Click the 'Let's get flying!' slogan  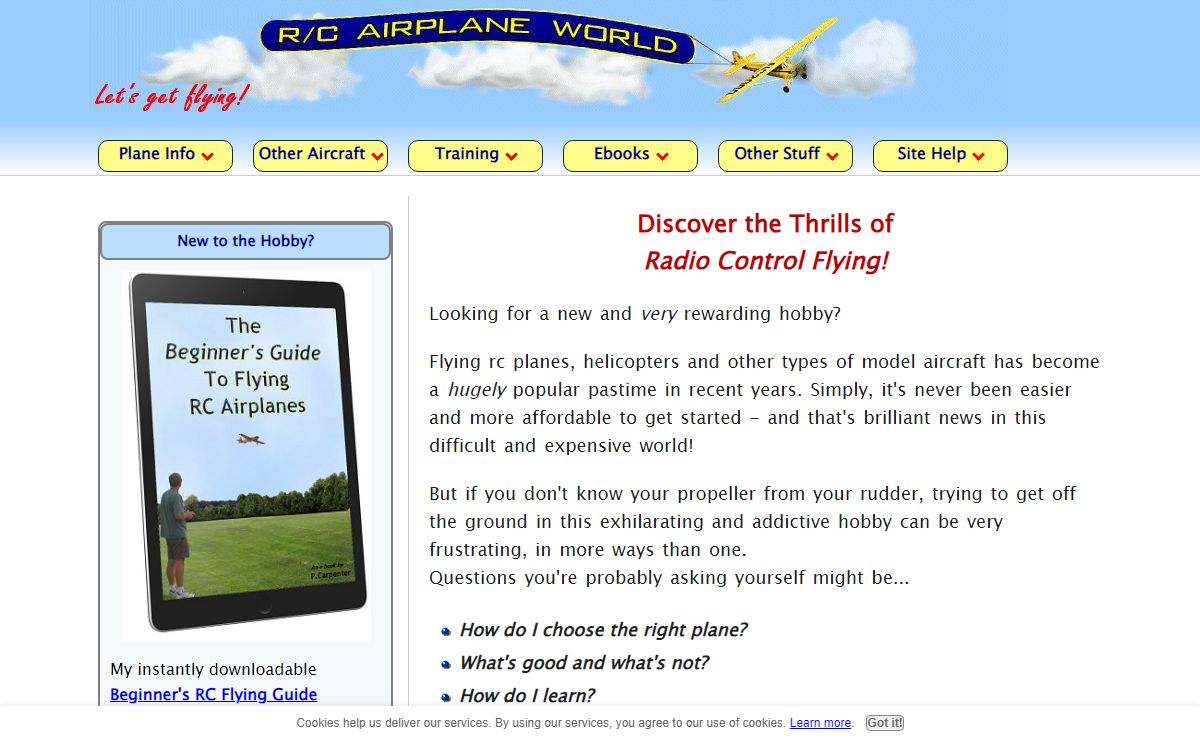tap(171, 96)
